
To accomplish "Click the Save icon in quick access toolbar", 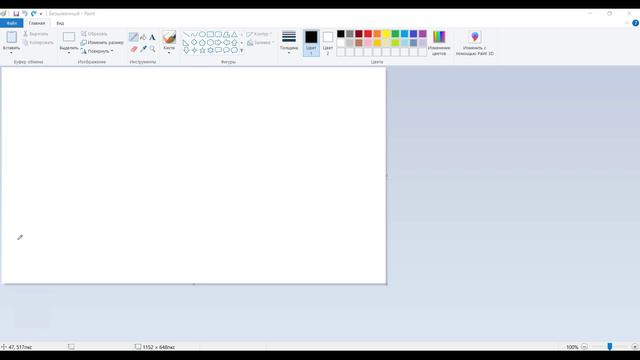I will tap(16, 13).
